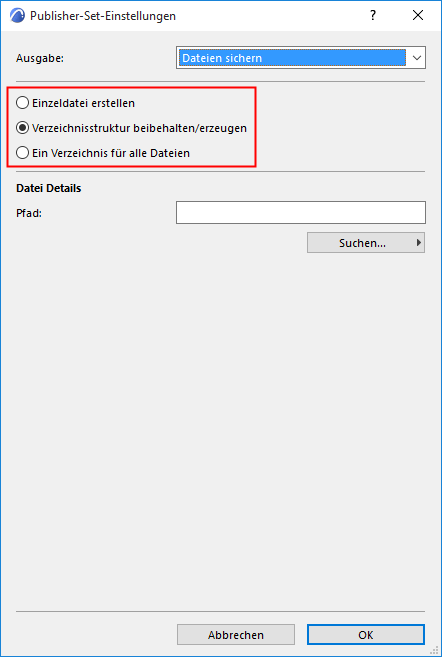Open the Ausgabe dropdown arrow
This screenshot has width=442, height=657.
pos(416,58)
